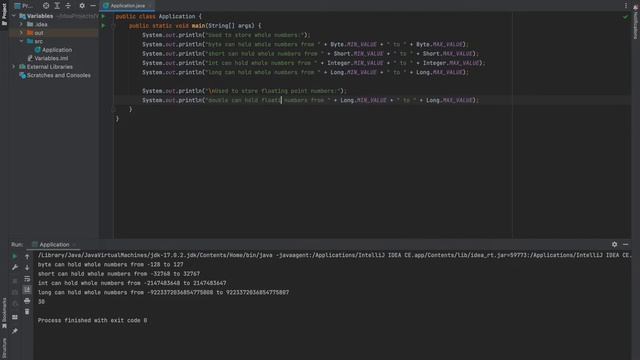This screenshot has height=360, width=640.
Task: Select opened file with locate target icon
Action: [46, 6]
